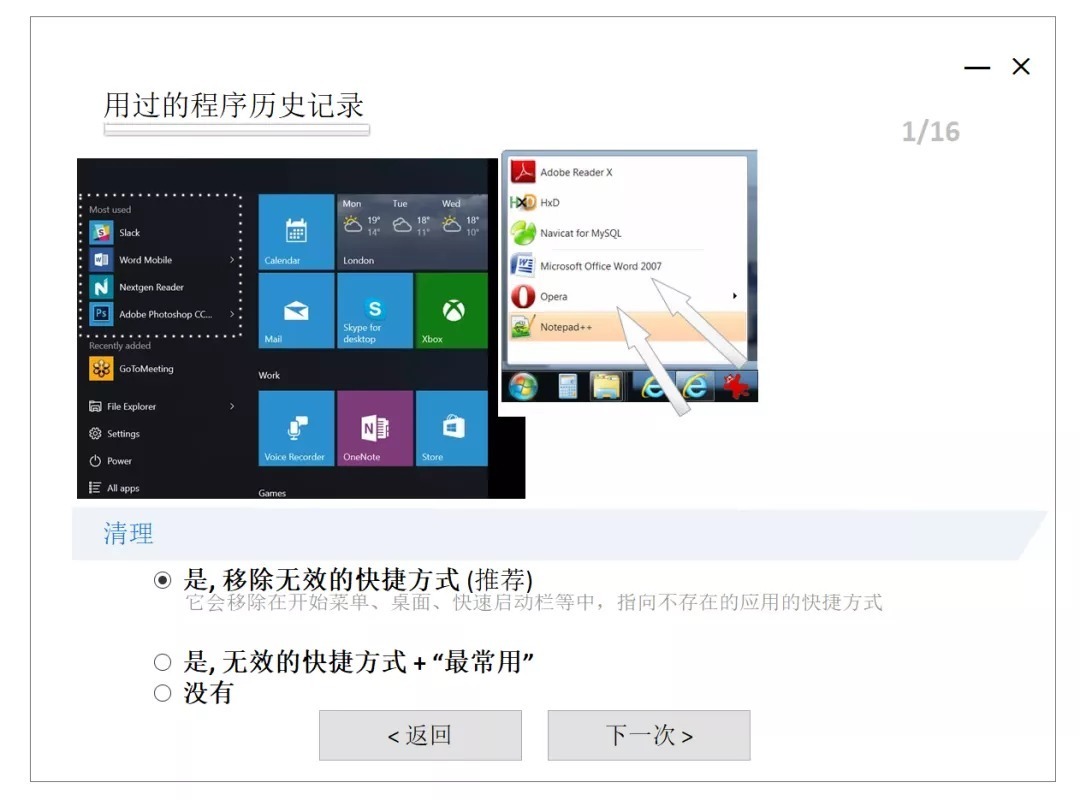The height and width of the screenshot is (800, 1080).
Task: Click Microsoft Office Word 2007 entry
Action: (x=600, y=266)
